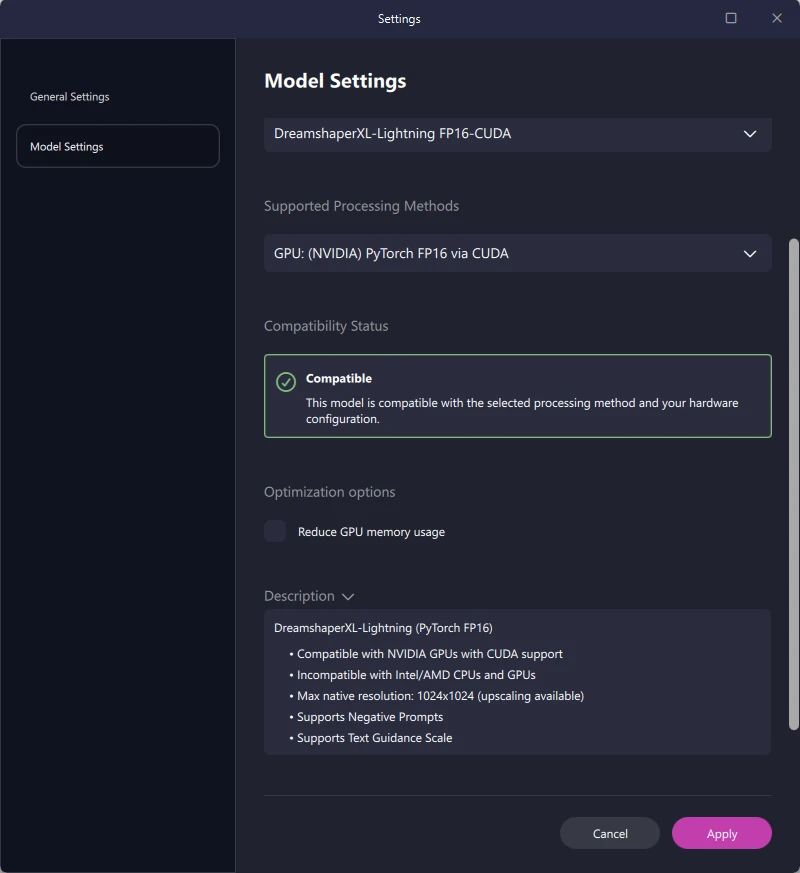Open the DreamshaperXL-Lightning FP16-CUDA model dropdown
This screenshot has height=873, width=800.
[517, 134]
